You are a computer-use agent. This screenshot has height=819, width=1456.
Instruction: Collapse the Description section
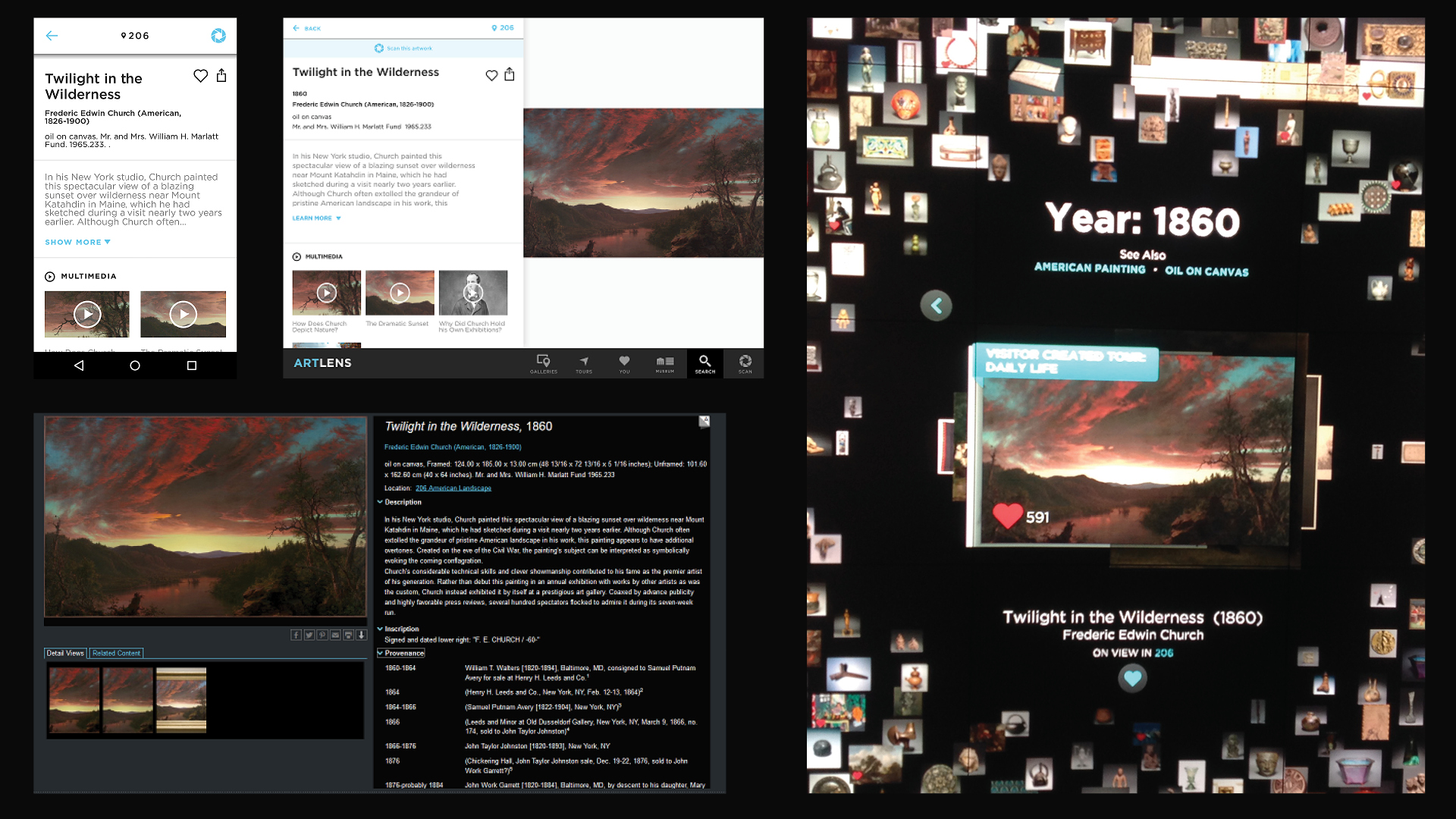click(x=399, y=502)
